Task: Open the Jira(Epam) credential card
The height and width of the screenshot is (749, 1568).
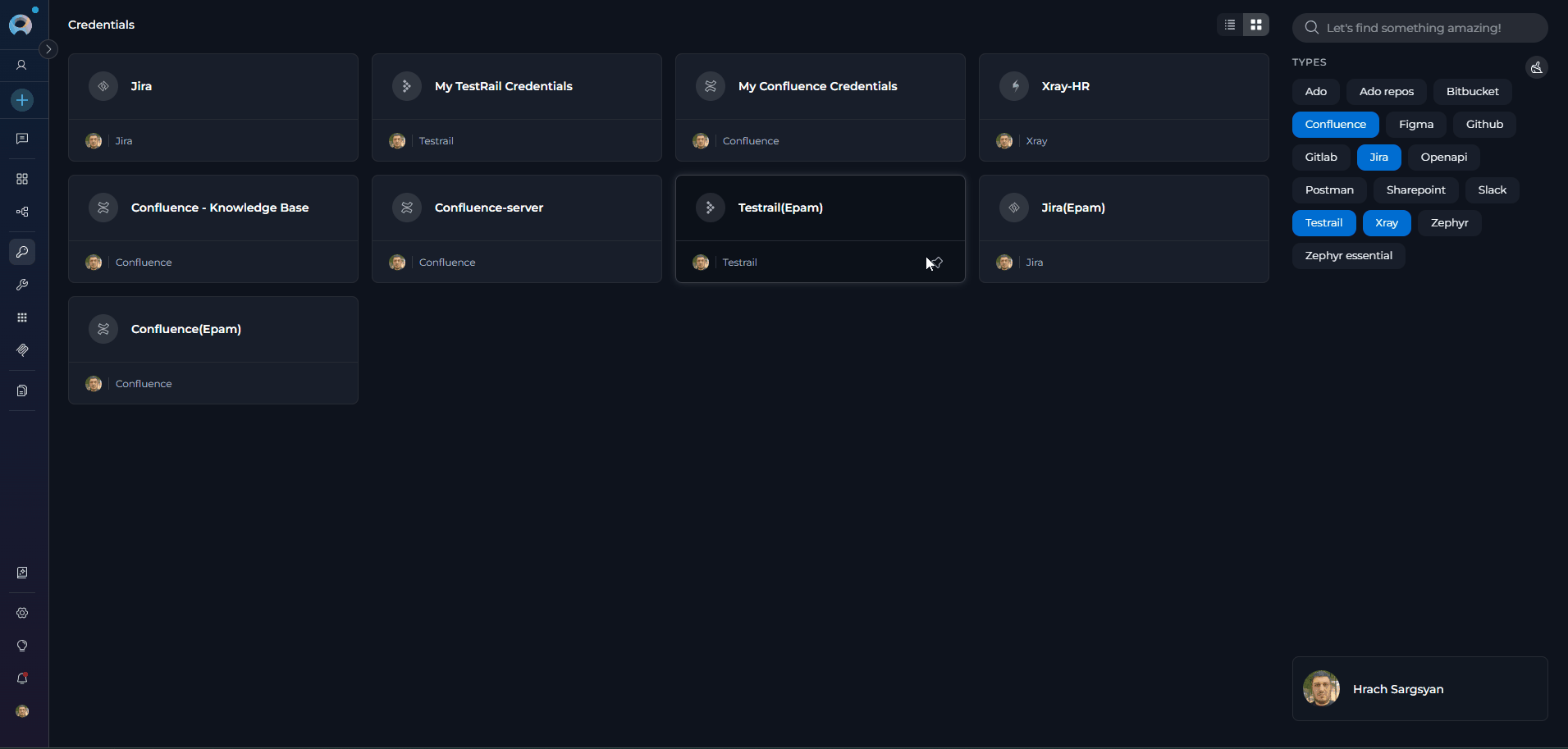Action: pos(1123,208)
